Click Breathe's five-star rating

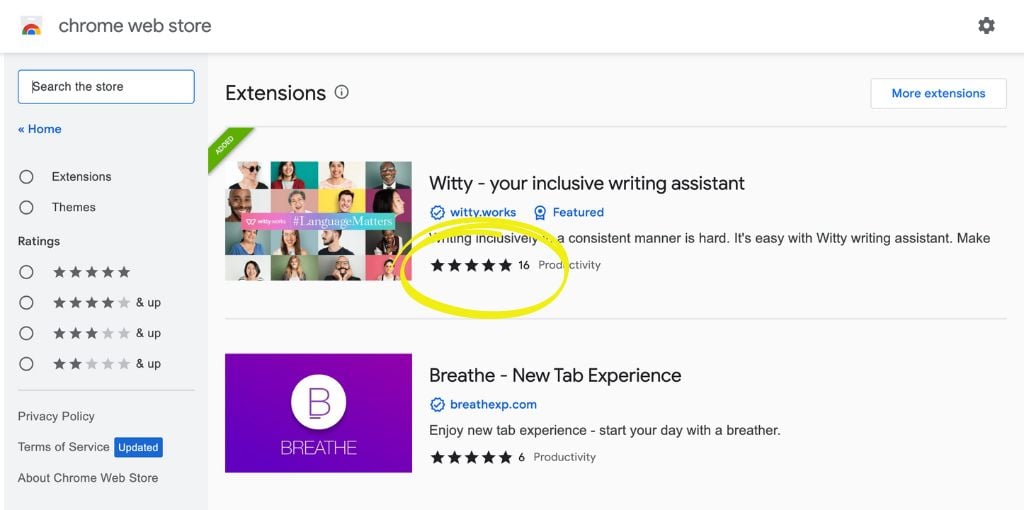[471, 457]
